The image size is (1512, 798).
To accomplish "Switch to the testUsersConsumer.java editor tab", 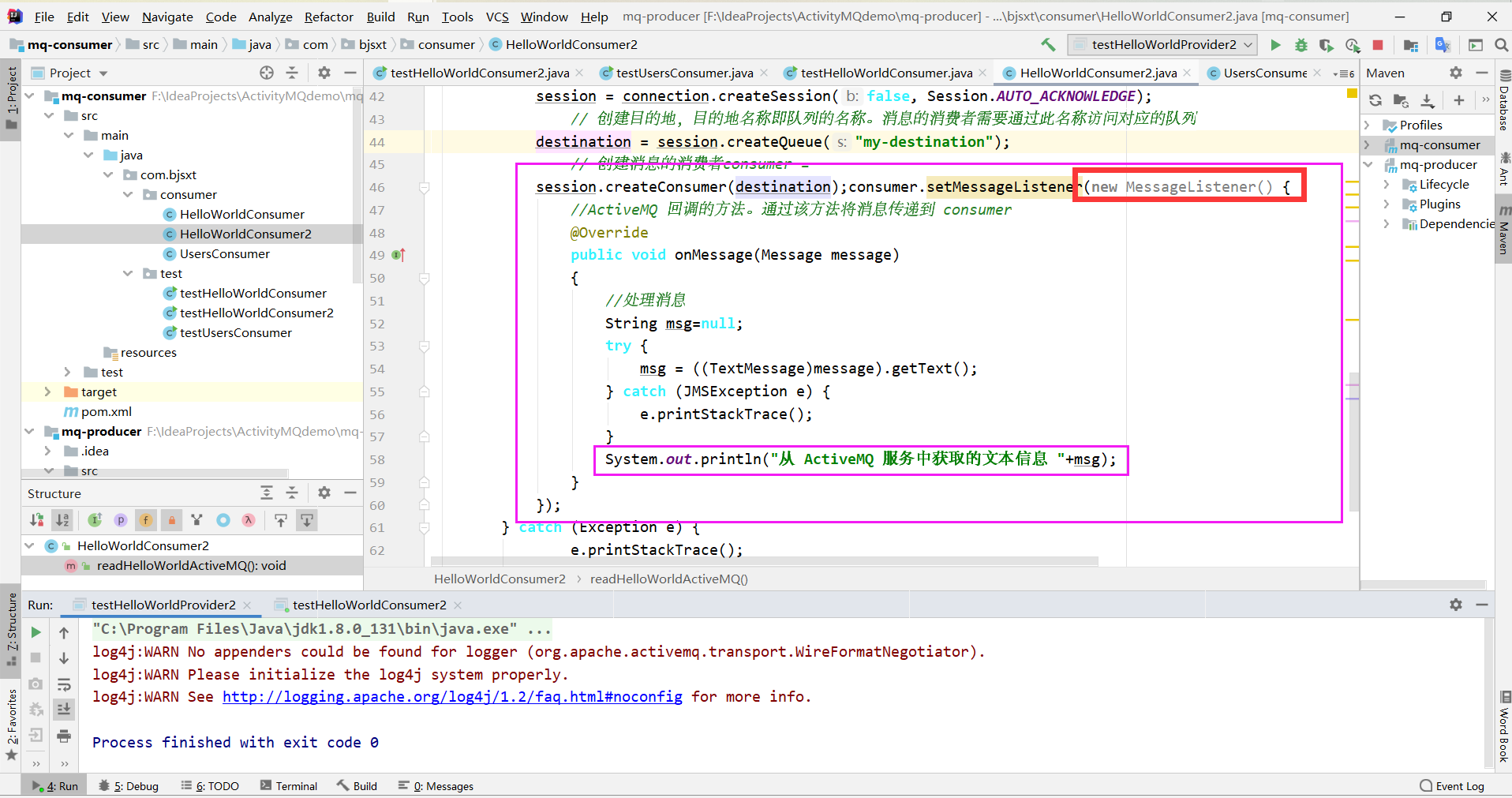I will (684, 73).
